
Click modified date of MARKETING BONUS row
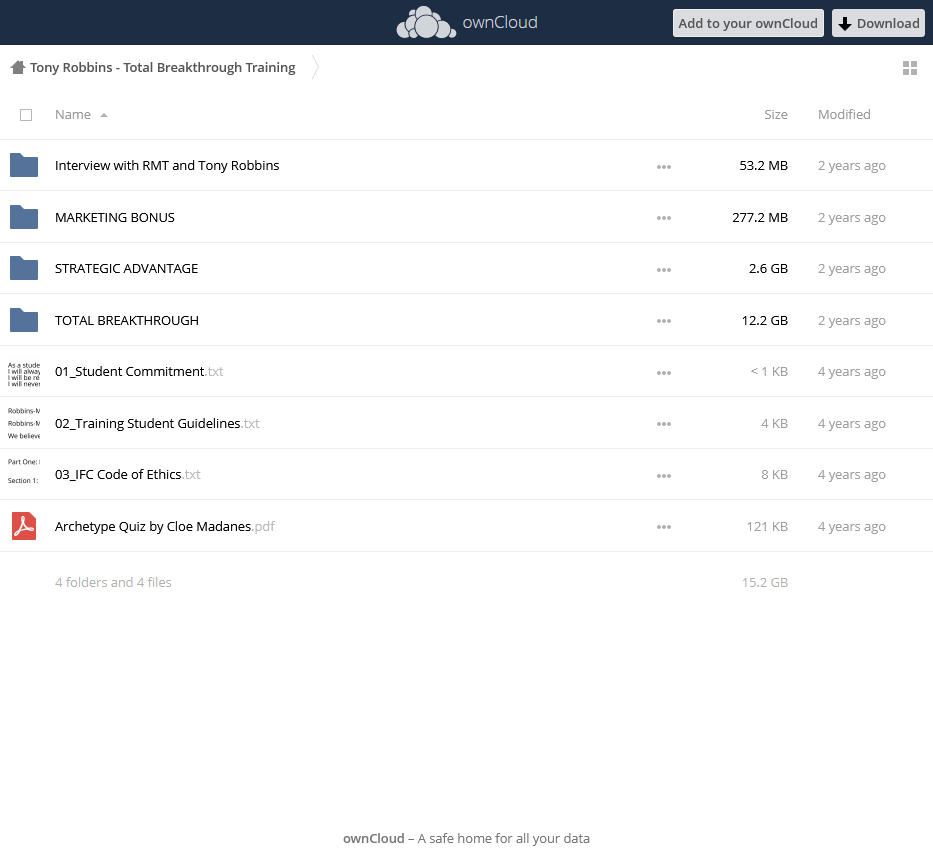(851, 217)
